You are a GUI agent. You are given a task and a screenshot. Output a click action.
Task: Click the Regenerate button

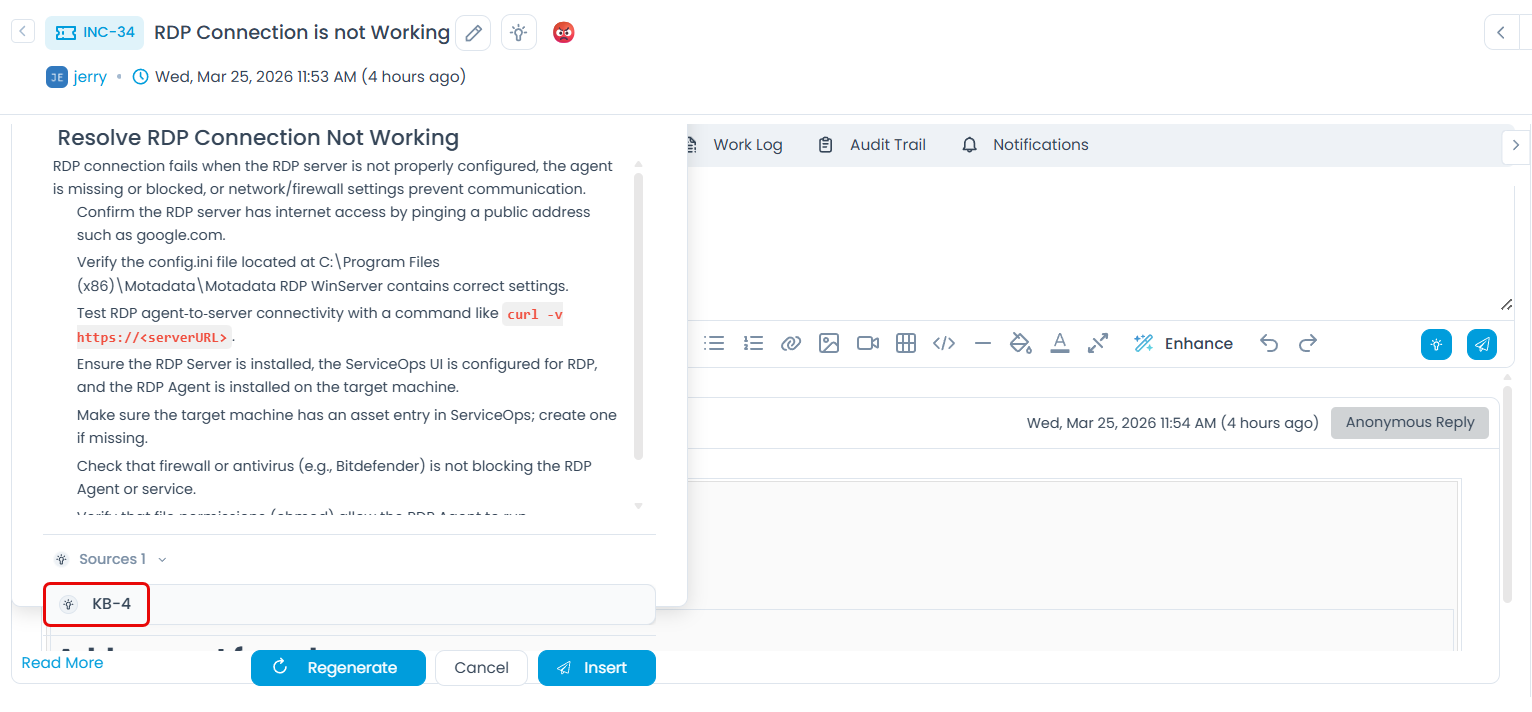(x=338, y=668)
